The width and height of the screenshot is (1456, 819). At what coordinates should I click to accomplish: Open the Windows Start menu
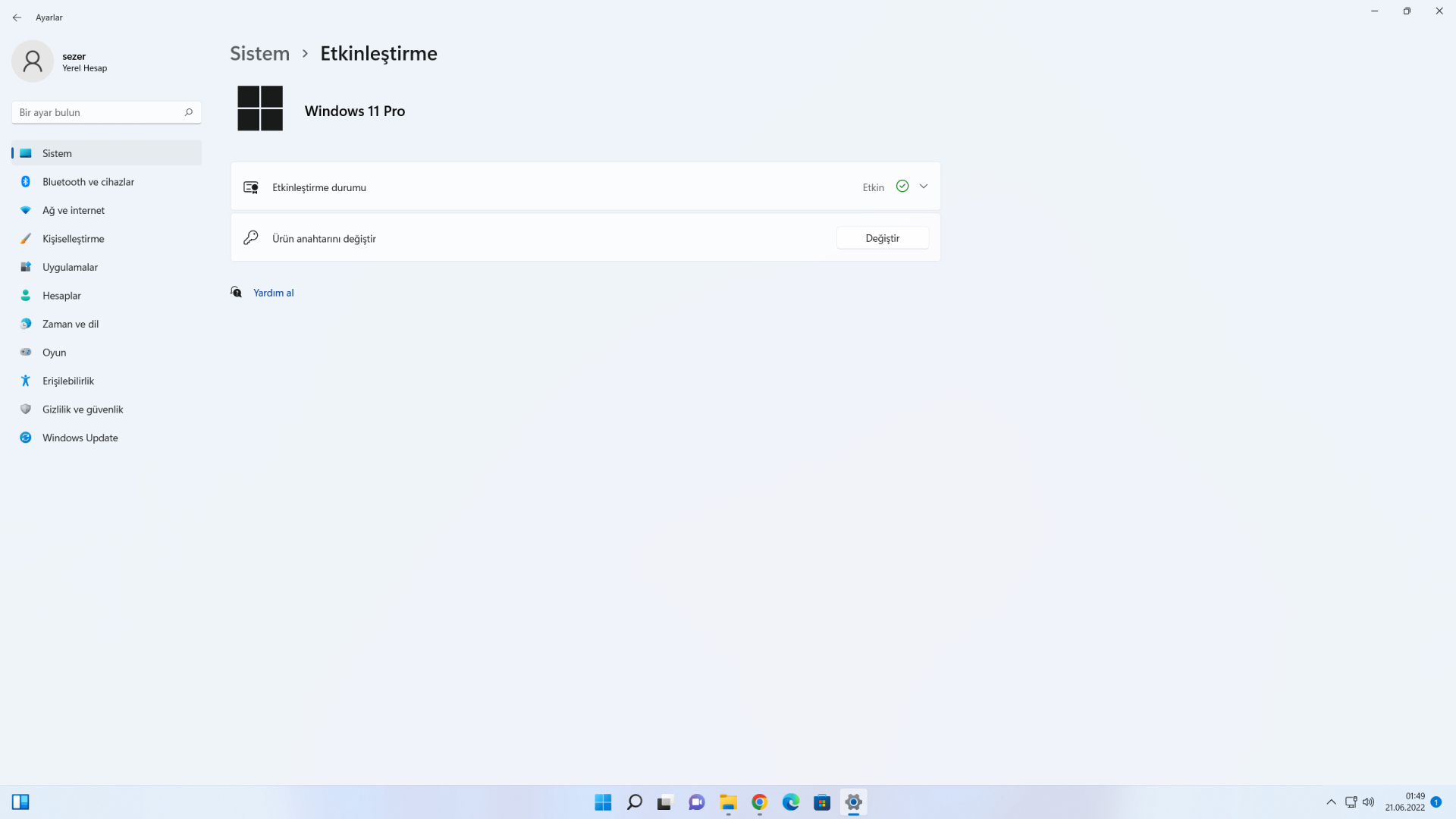tap(603, 802)
